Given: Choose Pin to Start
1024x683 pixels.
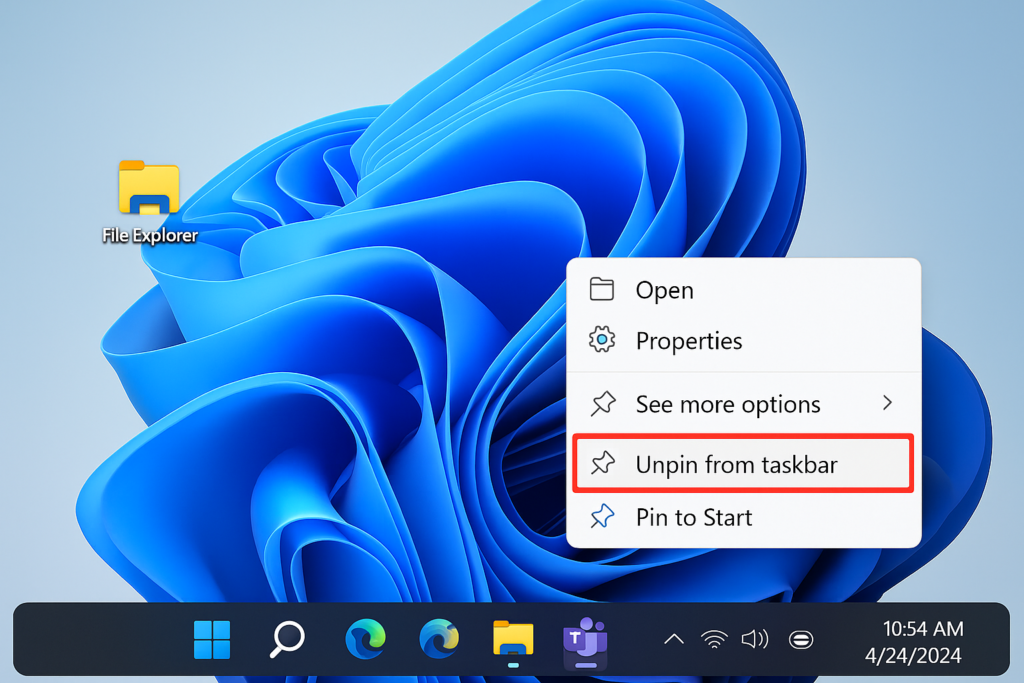Looking at the screenshot, I should click(x=743, y=517).
